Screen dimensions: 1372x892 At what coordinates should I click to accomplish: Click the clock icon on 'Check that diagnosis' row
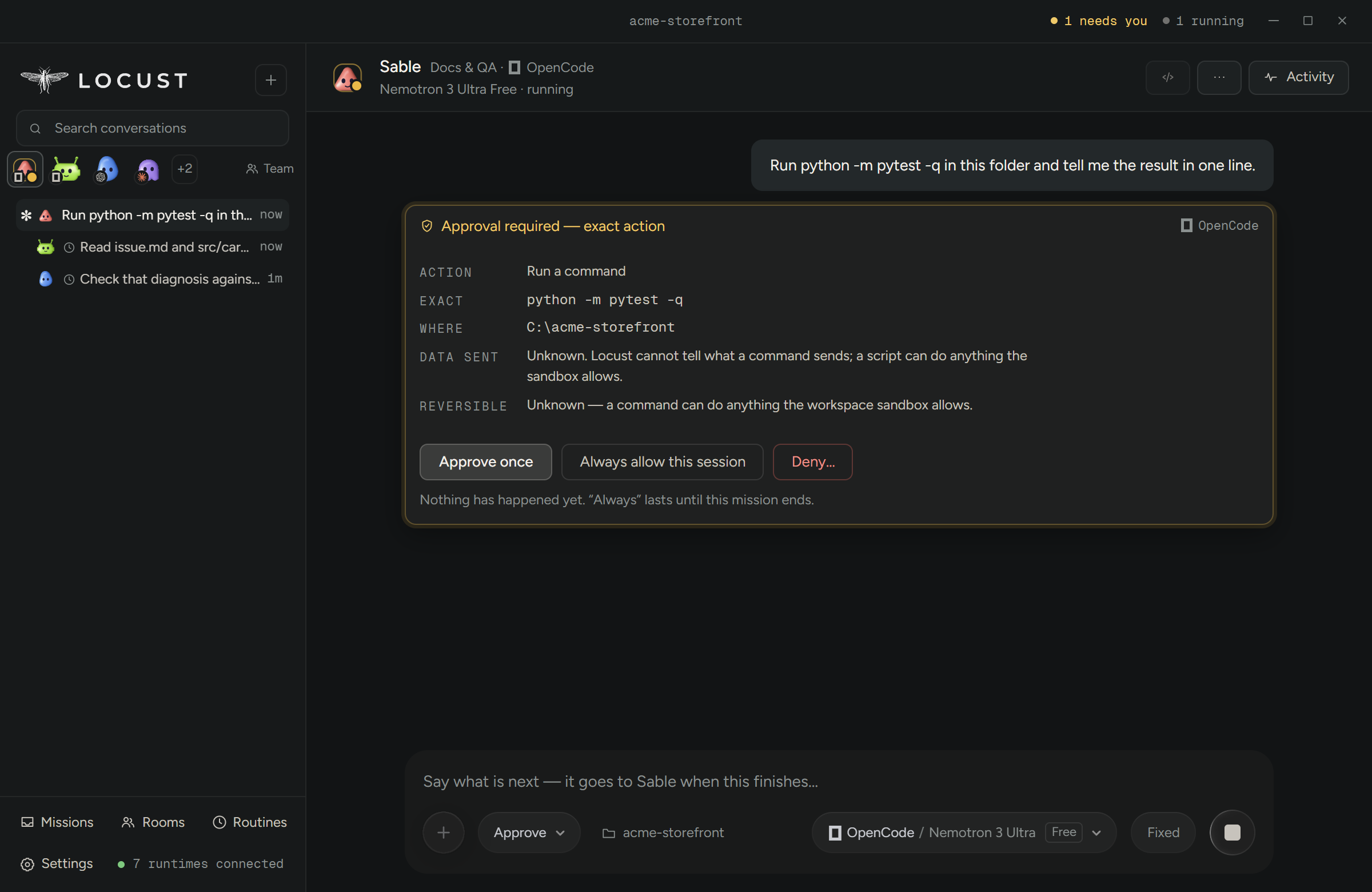click(69, 280)
